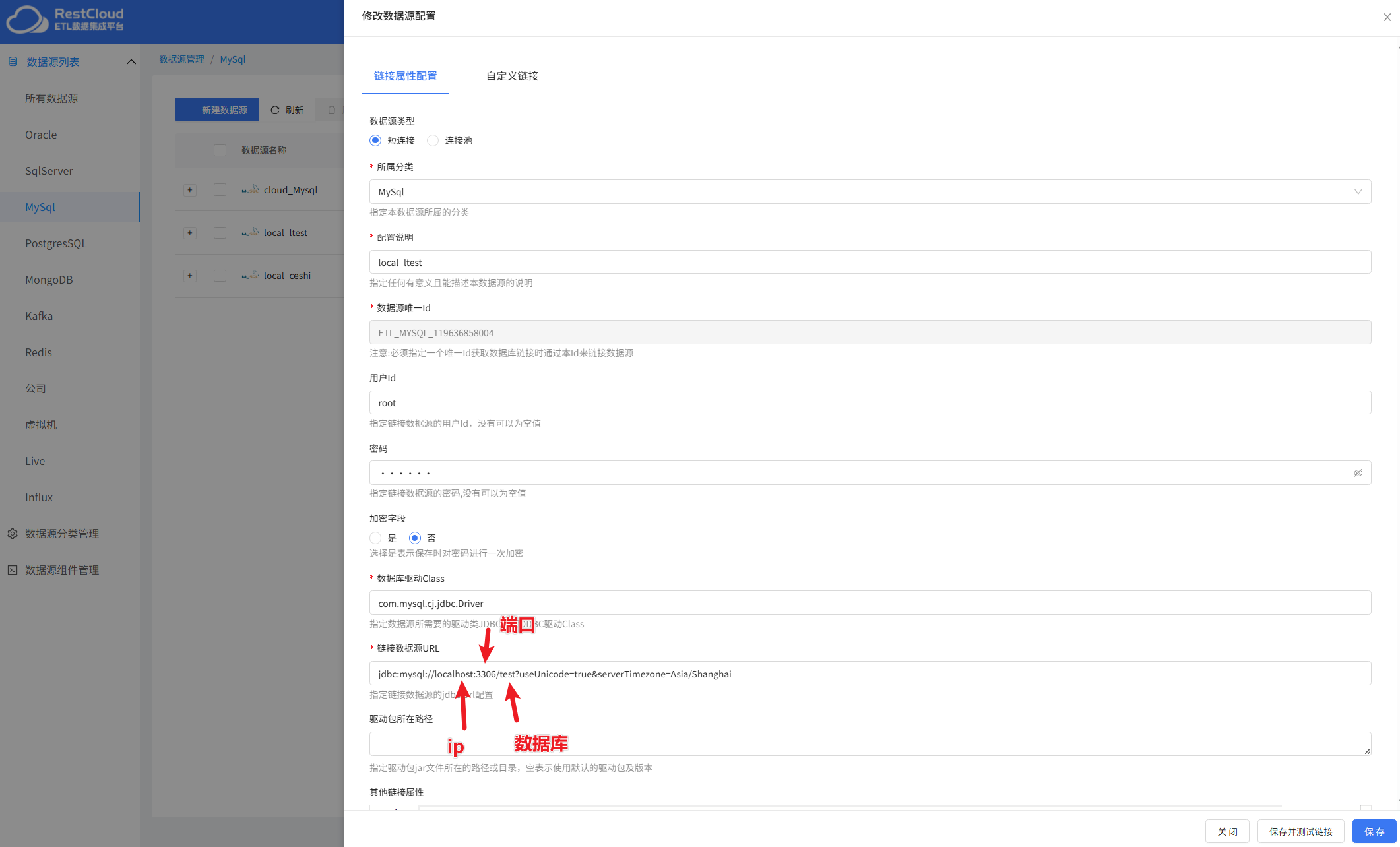Expand the local_ltest row

click(x=190, y=233)
